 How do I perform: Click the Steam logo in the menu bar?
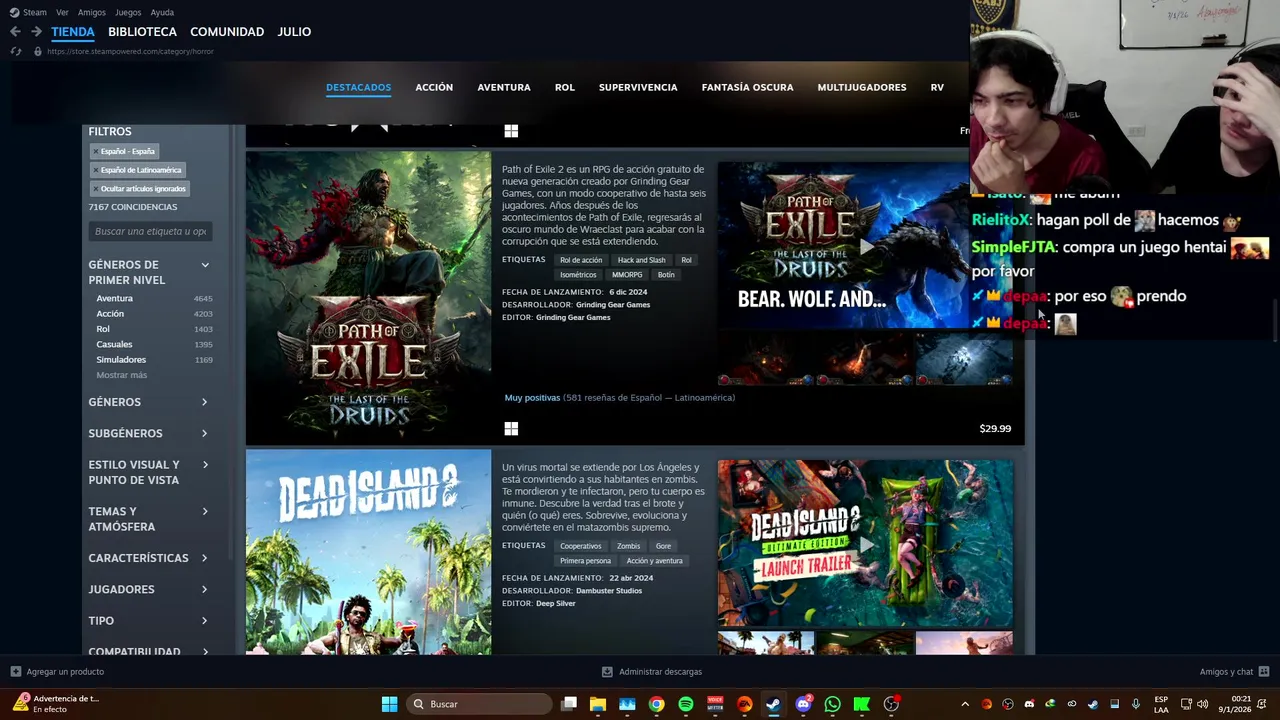14,12
